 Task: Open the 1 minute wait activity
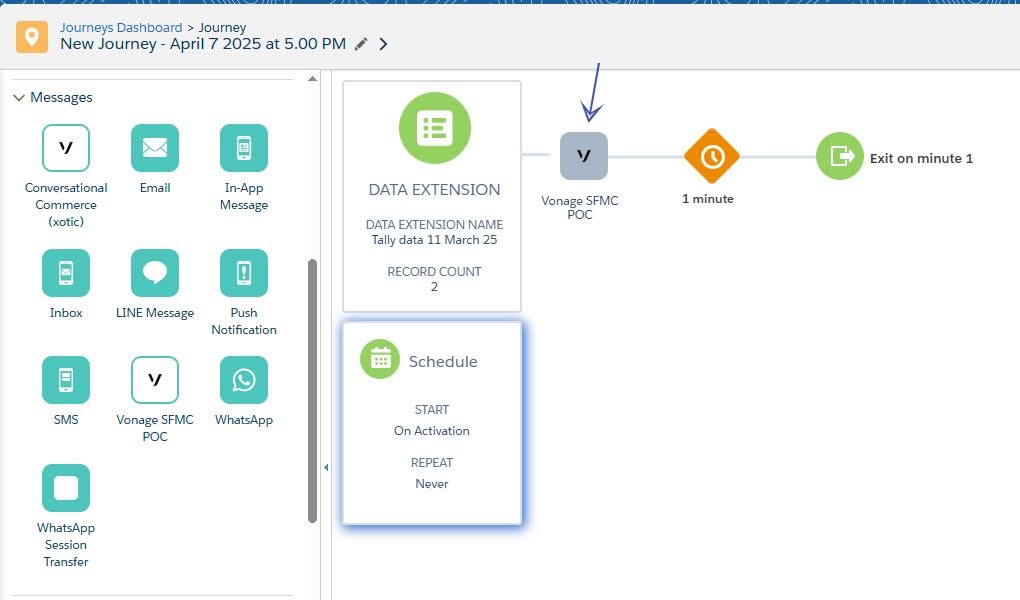tap(712, 156)
